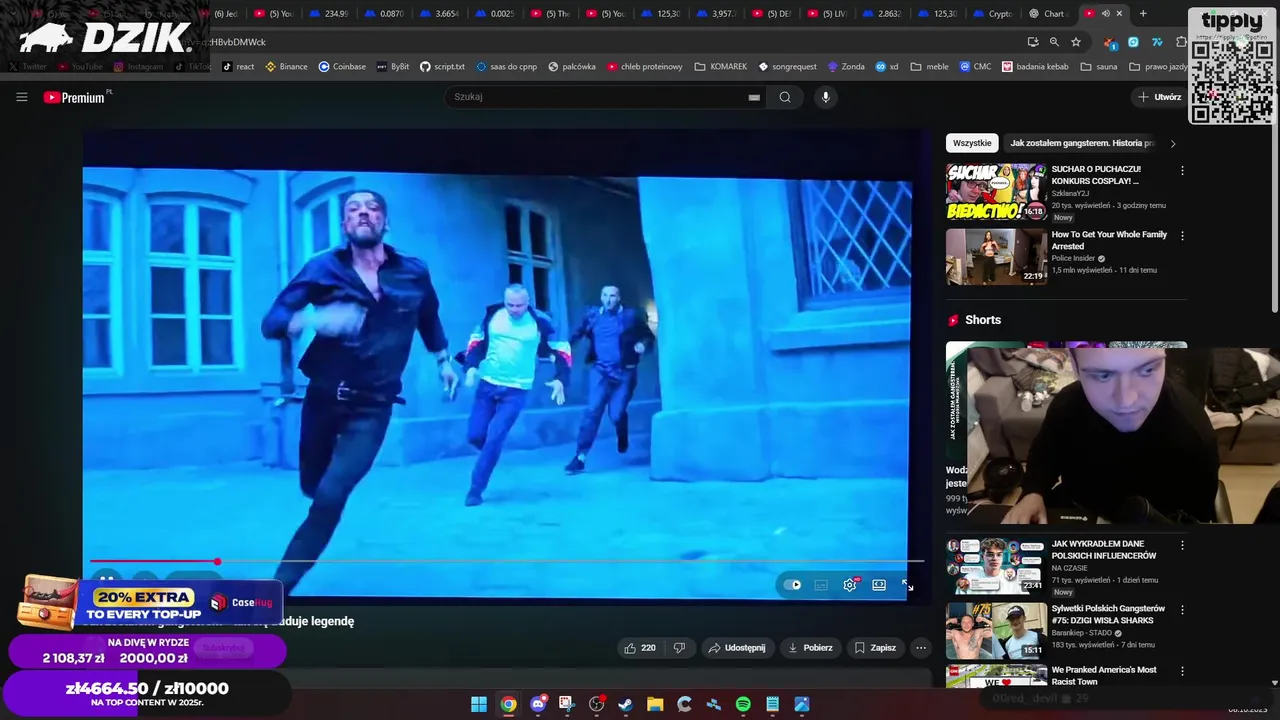The image size is (1280, 720).
Task: Open We Pranked America's Most Racist Town
Action: pyautogui.click(x=1104, y=676)
